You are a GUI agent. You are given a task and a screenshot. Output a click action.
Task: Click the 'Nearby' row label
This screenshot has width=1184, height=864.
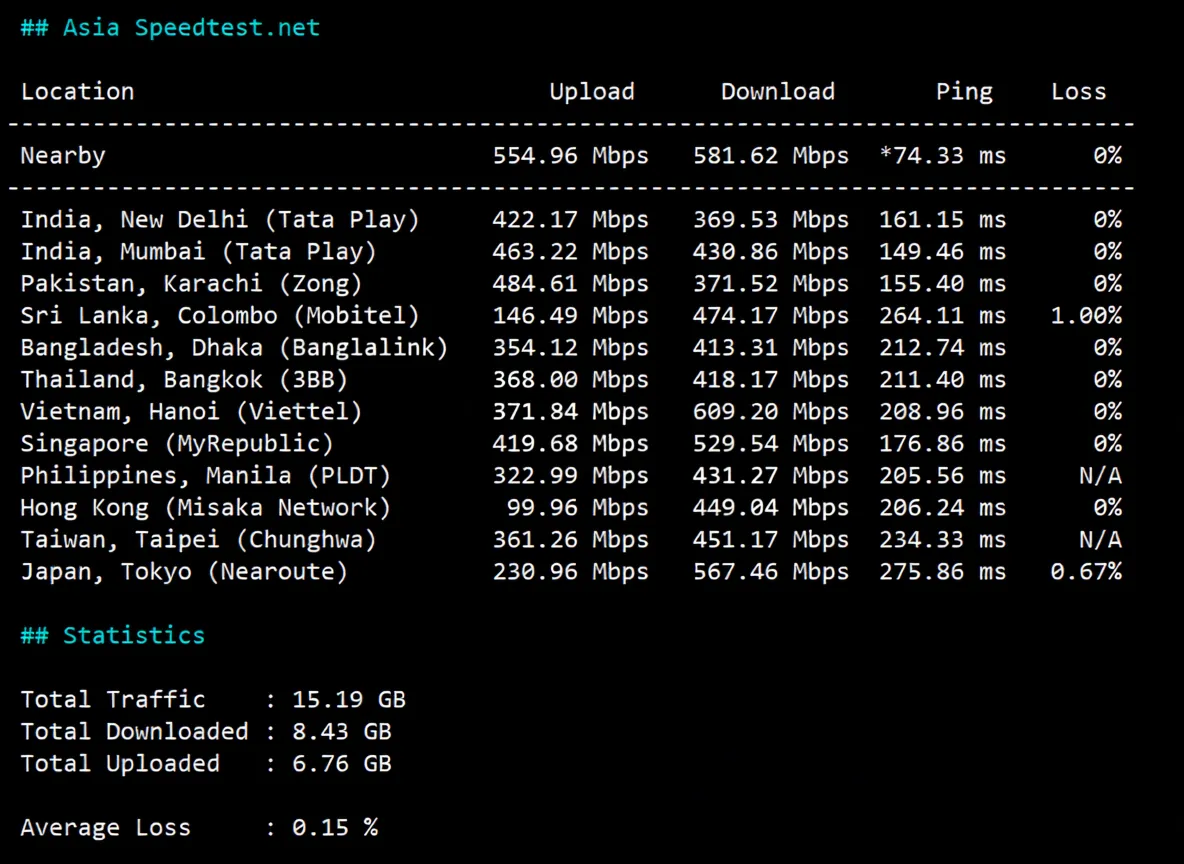coord(63,156)
